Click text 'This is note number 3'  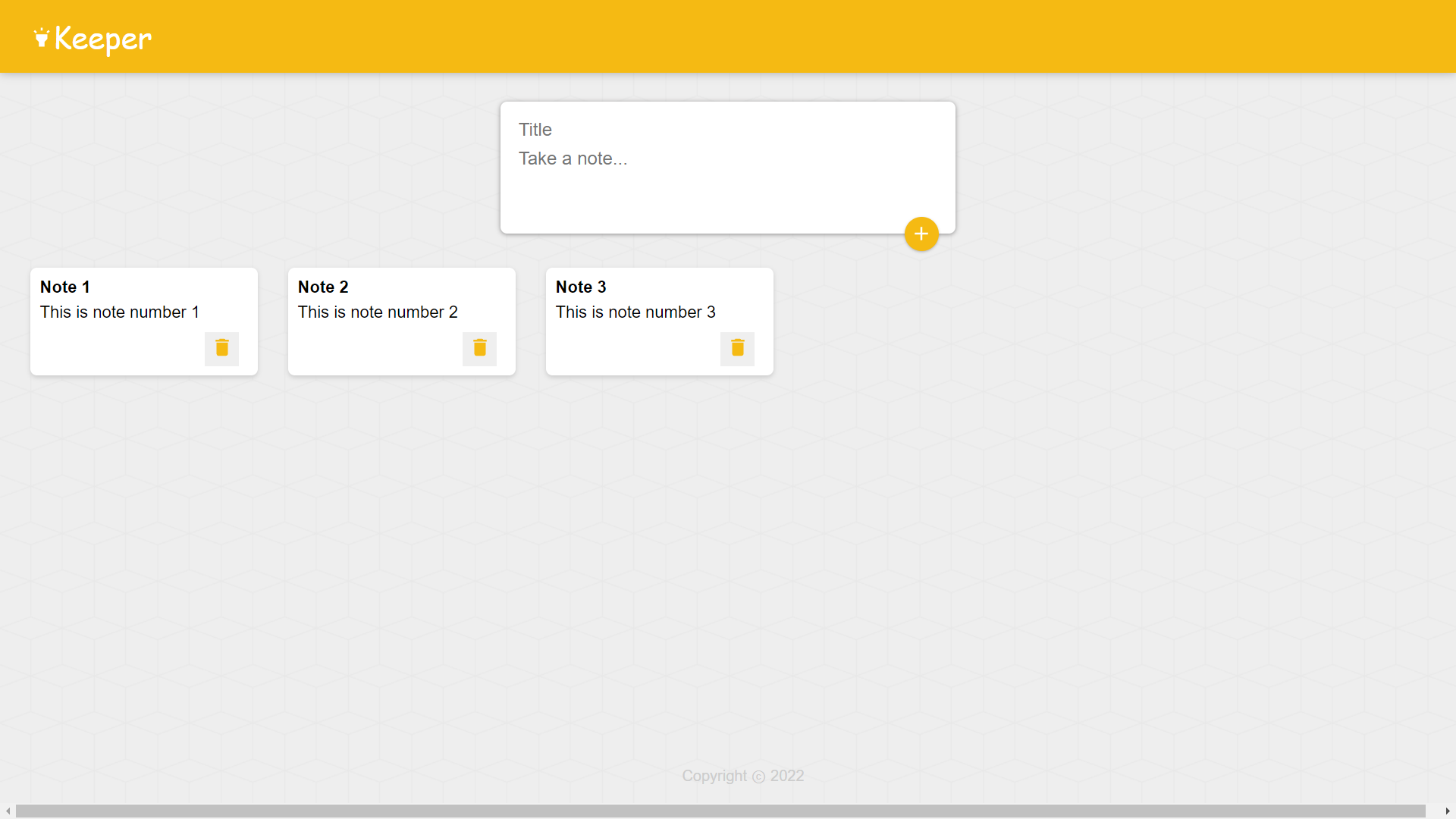click(x=635, y=312)
